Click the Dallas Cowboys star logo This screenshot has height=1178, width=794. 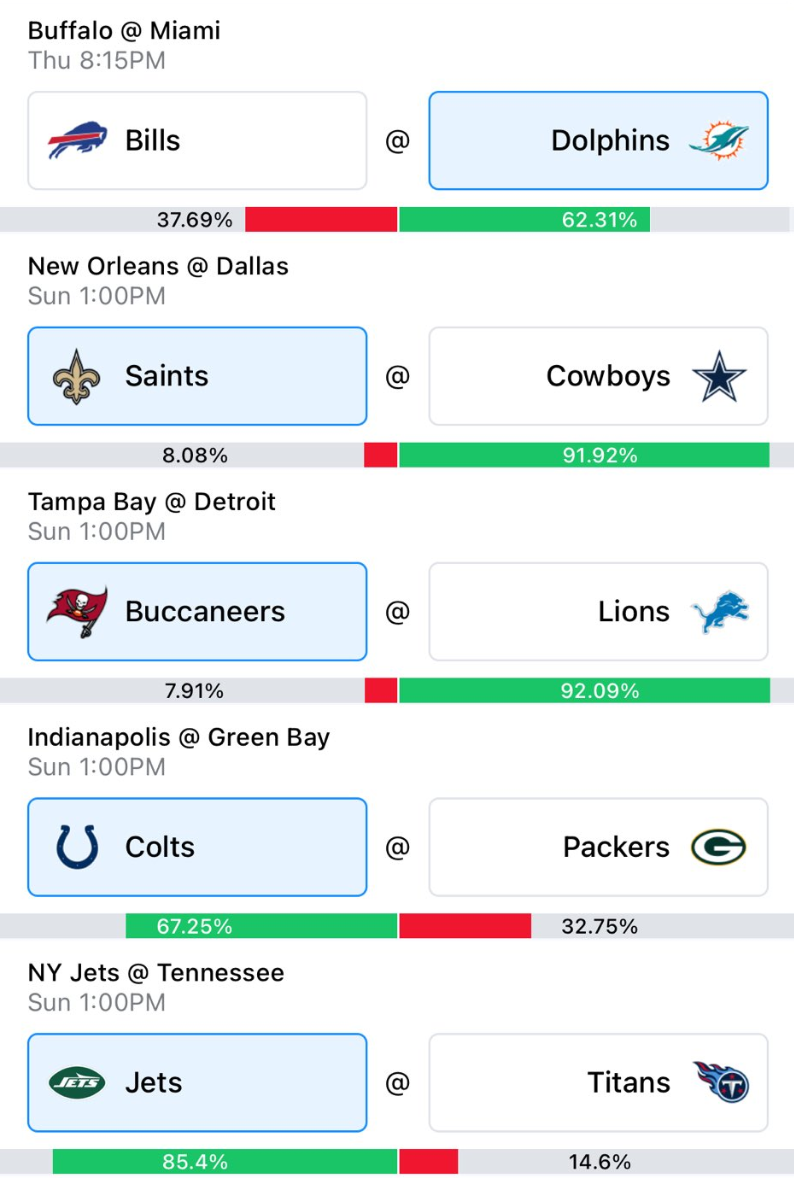(x=720, y=377)
